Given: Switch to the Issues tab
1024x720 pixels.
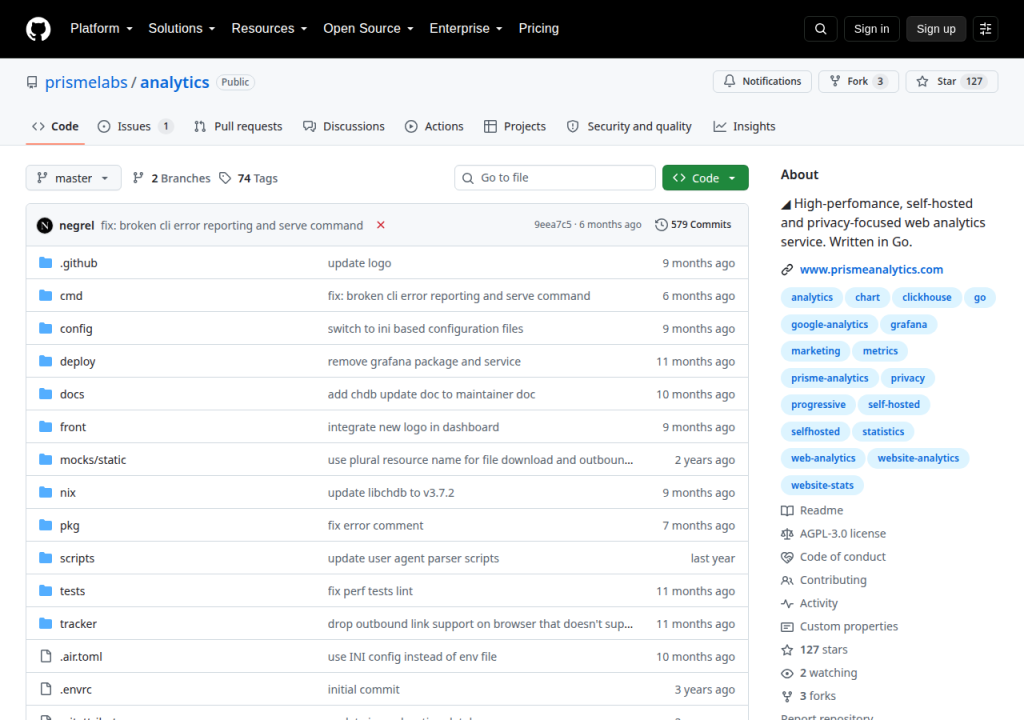Looking at the screenshot, I should coord(135,126).
